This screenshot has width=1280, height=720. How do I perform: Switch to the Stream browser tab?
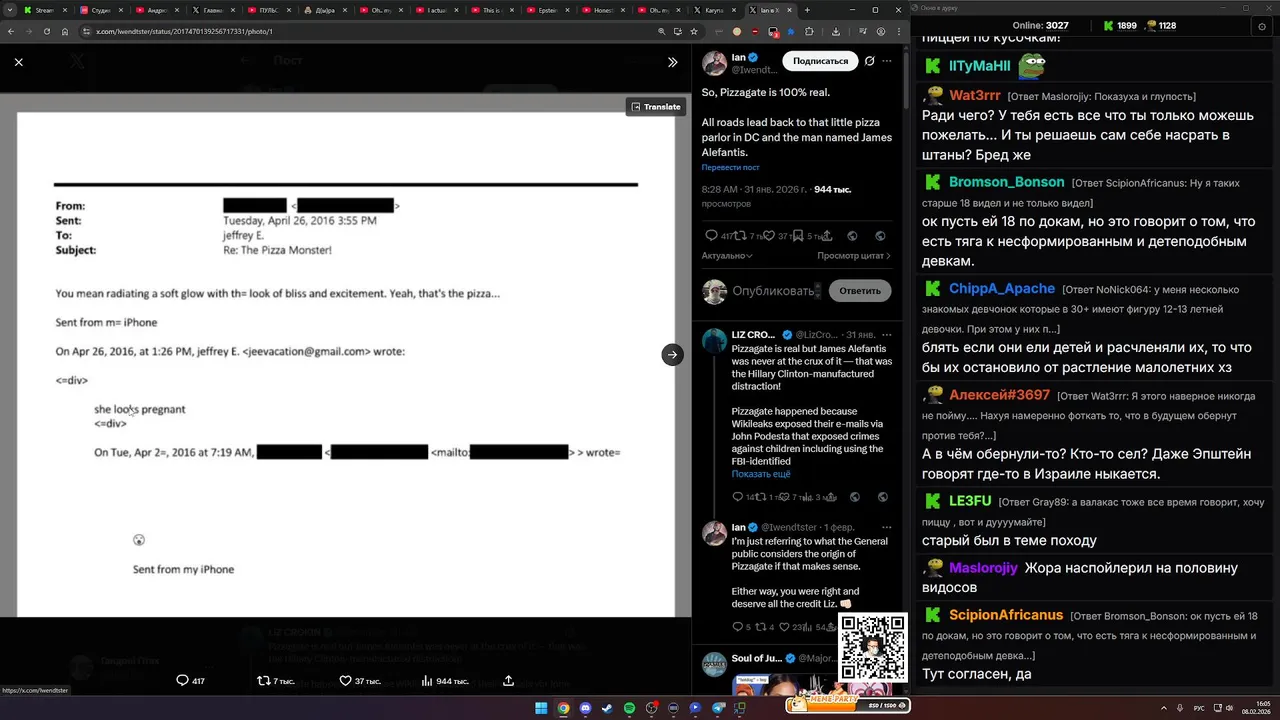[x=46, y=10]
